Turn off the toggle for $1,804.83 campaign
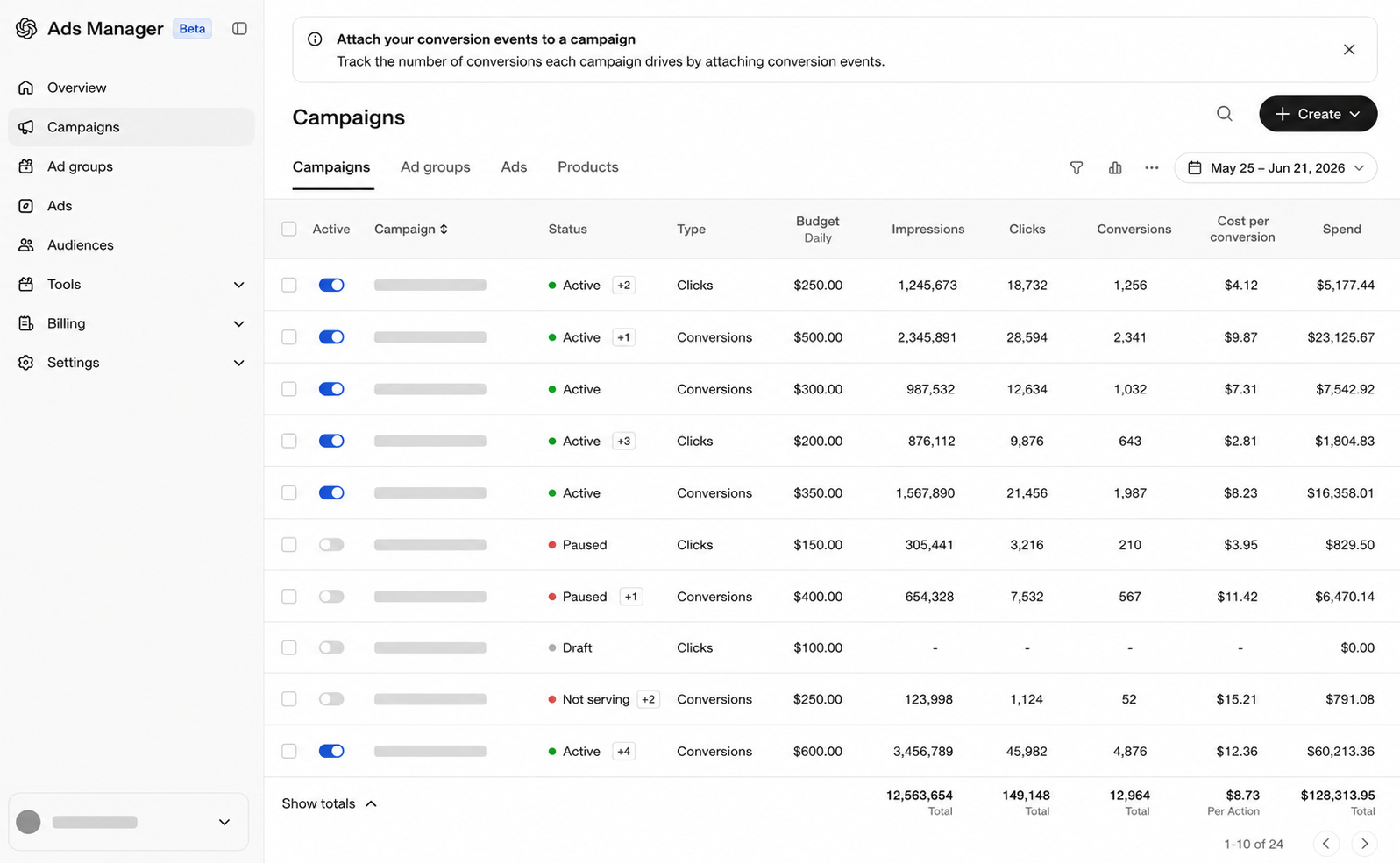1400x863 pixels. [x=331, y=442]
